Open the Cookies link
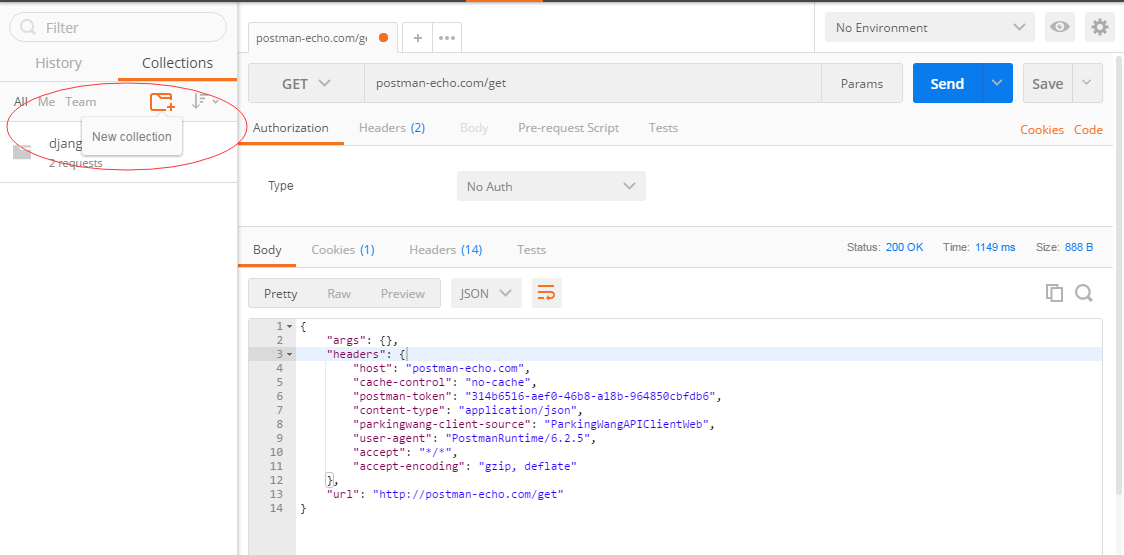The width and height of the screenshot is (1124, 555). 1042,130
